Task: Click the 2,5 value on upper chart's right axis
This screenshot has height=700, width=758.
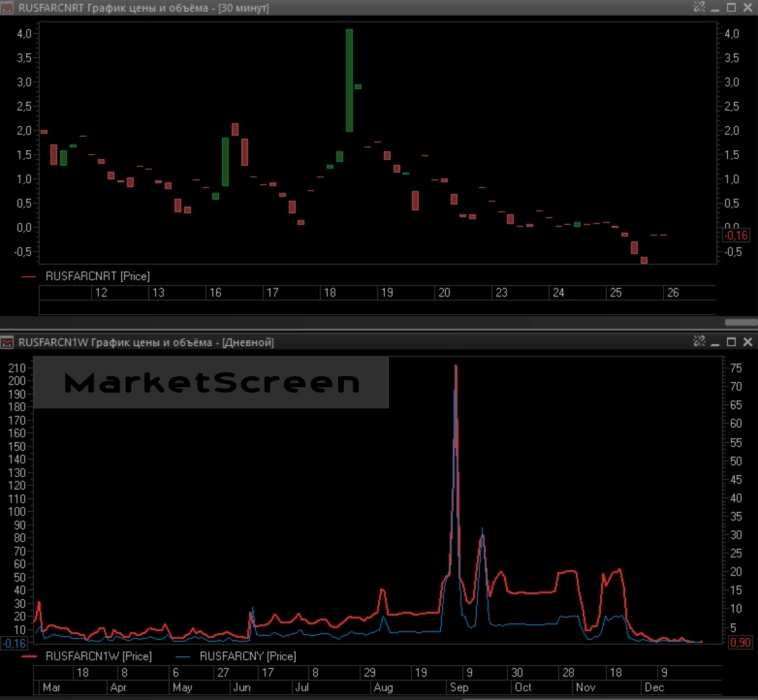Action: [x=732, y=107]
